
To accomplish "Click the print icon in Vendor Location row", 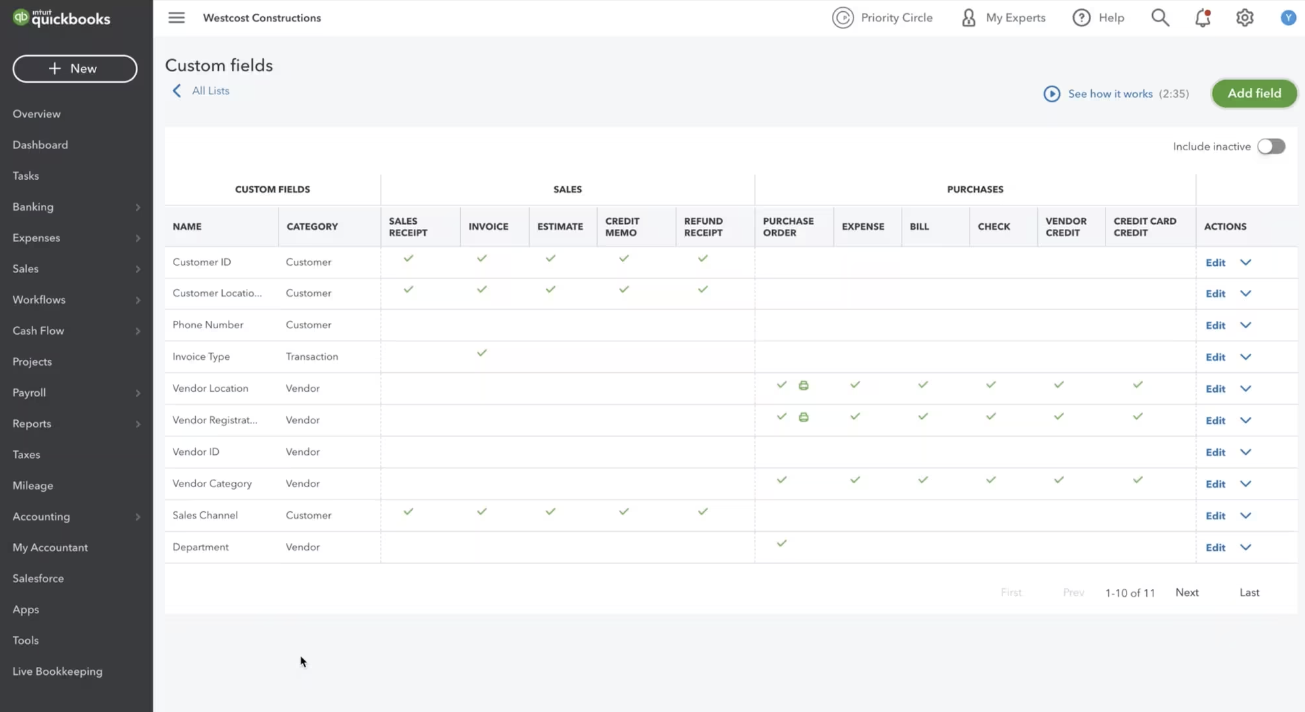I will pyautogui.click(x=803, y=385).
